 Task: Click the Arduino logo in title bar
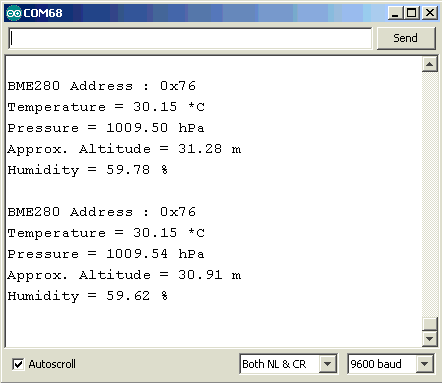point(14,13)
